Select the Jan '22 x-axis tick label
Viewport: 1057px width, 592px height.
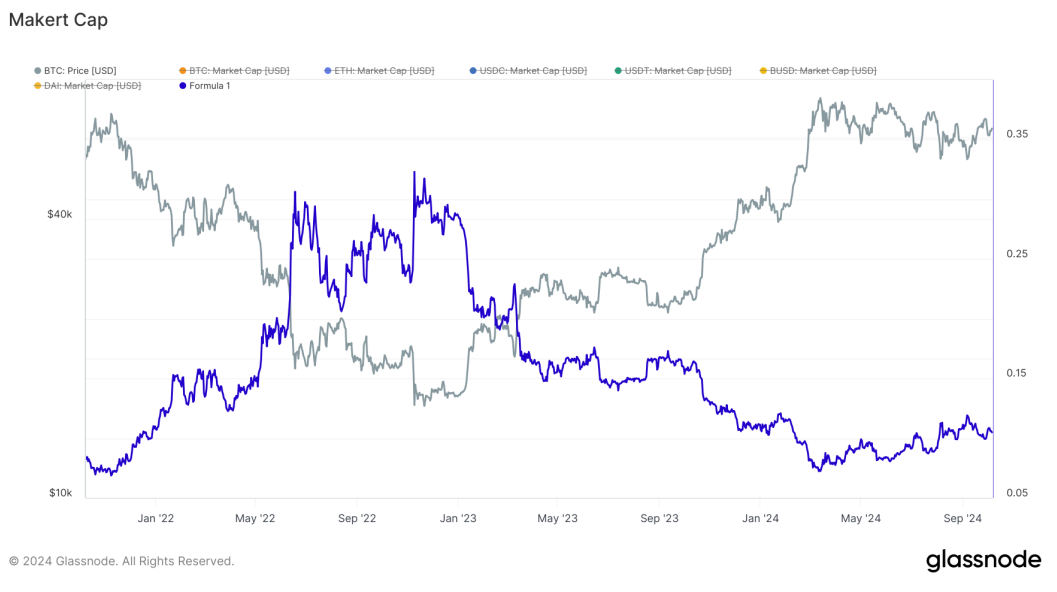tap(155, 518)
